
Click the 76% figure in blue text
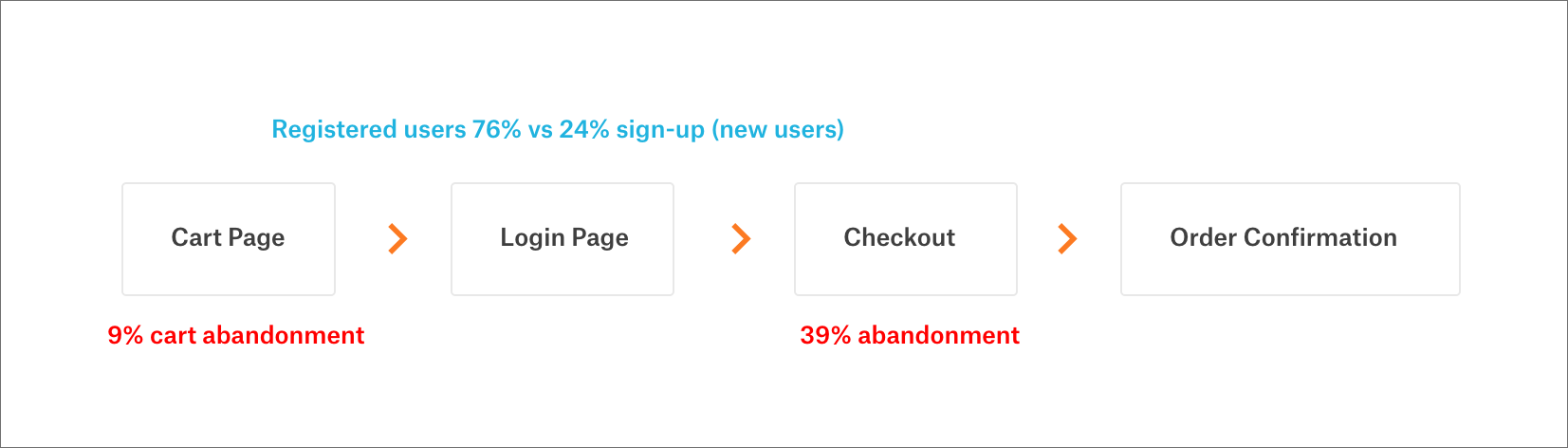497,129
